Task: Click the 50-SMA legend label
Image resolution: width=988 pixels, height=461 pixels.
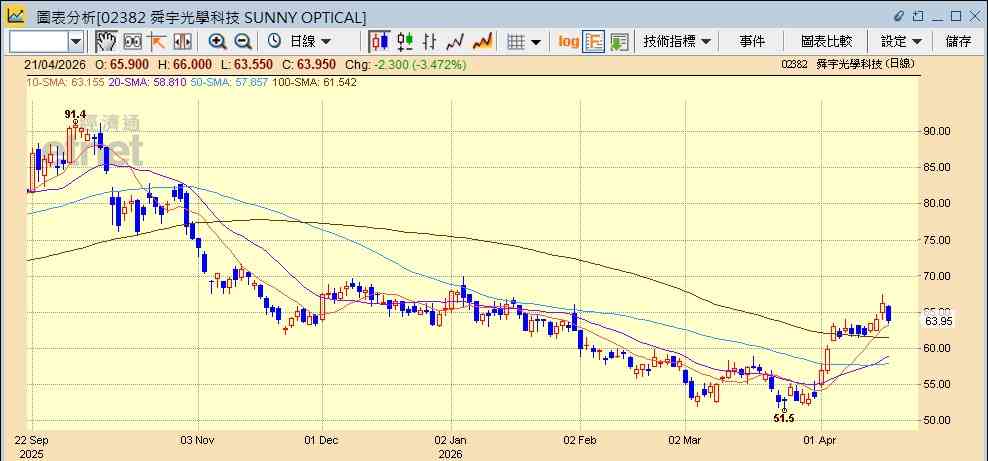Action: tap(228, 83)
